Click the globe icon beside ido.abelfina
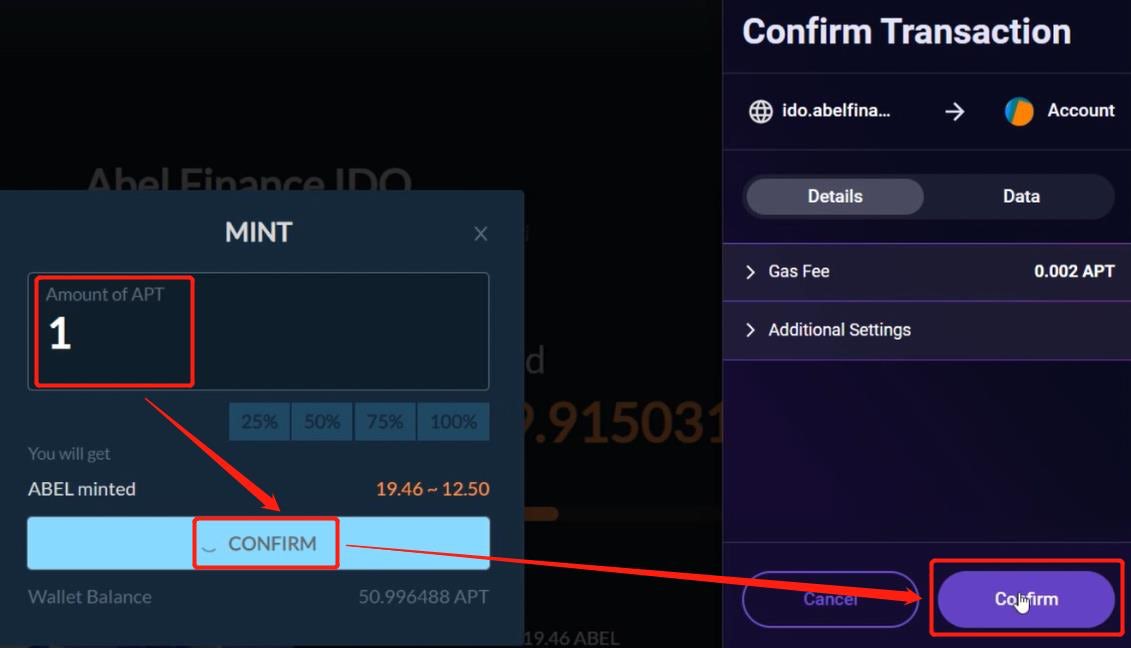Viewport: 1131px width, 648px height. 761,111
